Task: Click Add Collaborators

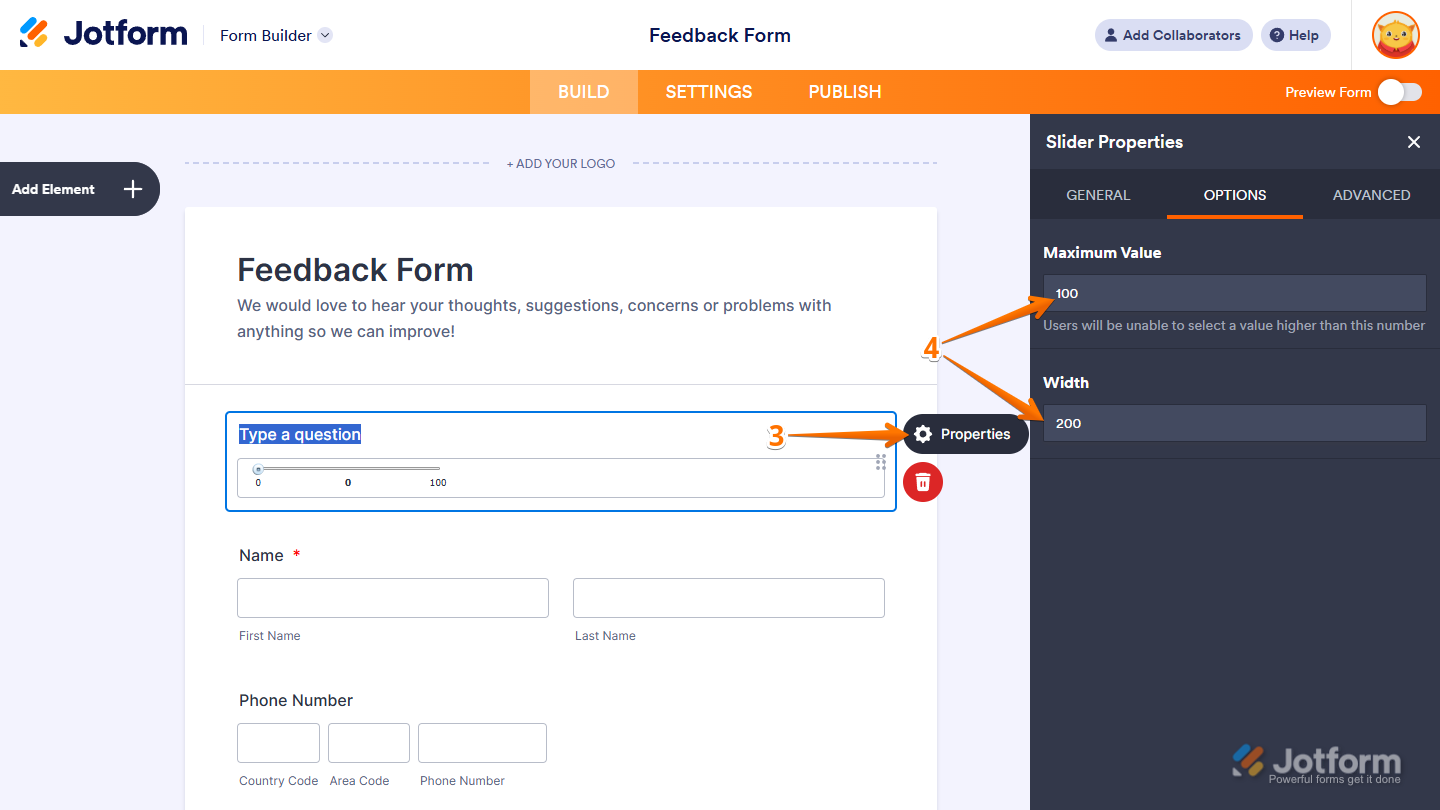Action: 1173,35
